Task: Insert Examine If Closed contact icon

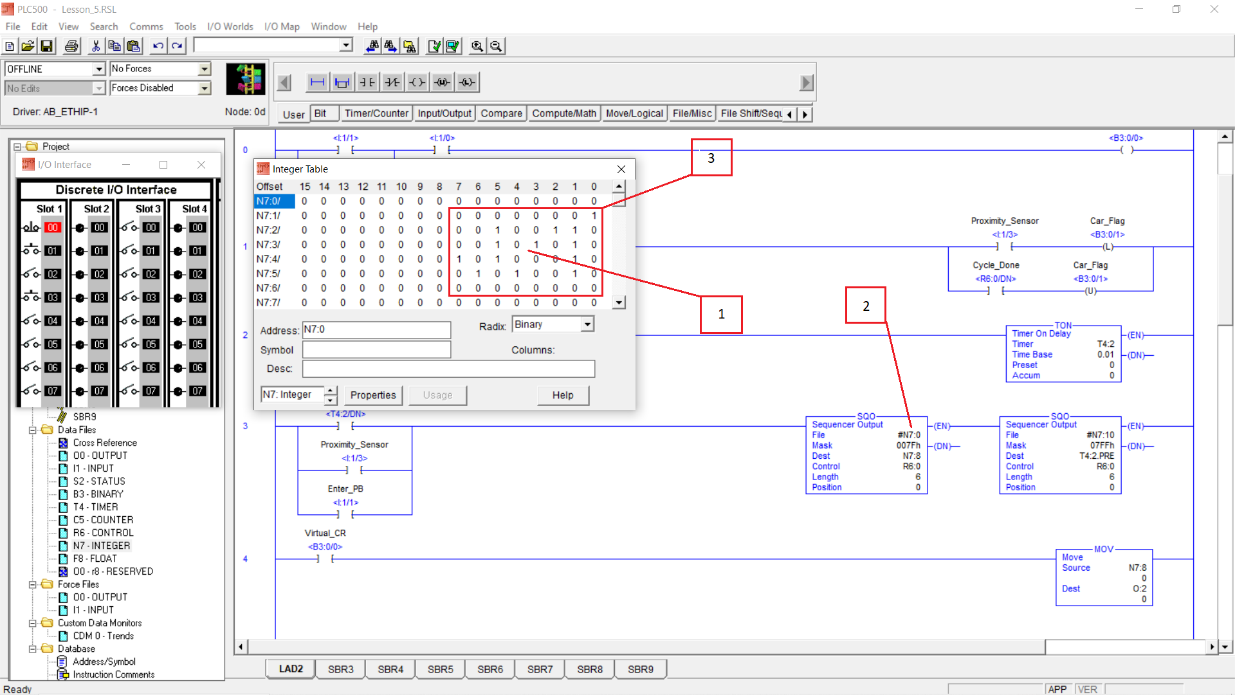Action: (x=368, y=83)
